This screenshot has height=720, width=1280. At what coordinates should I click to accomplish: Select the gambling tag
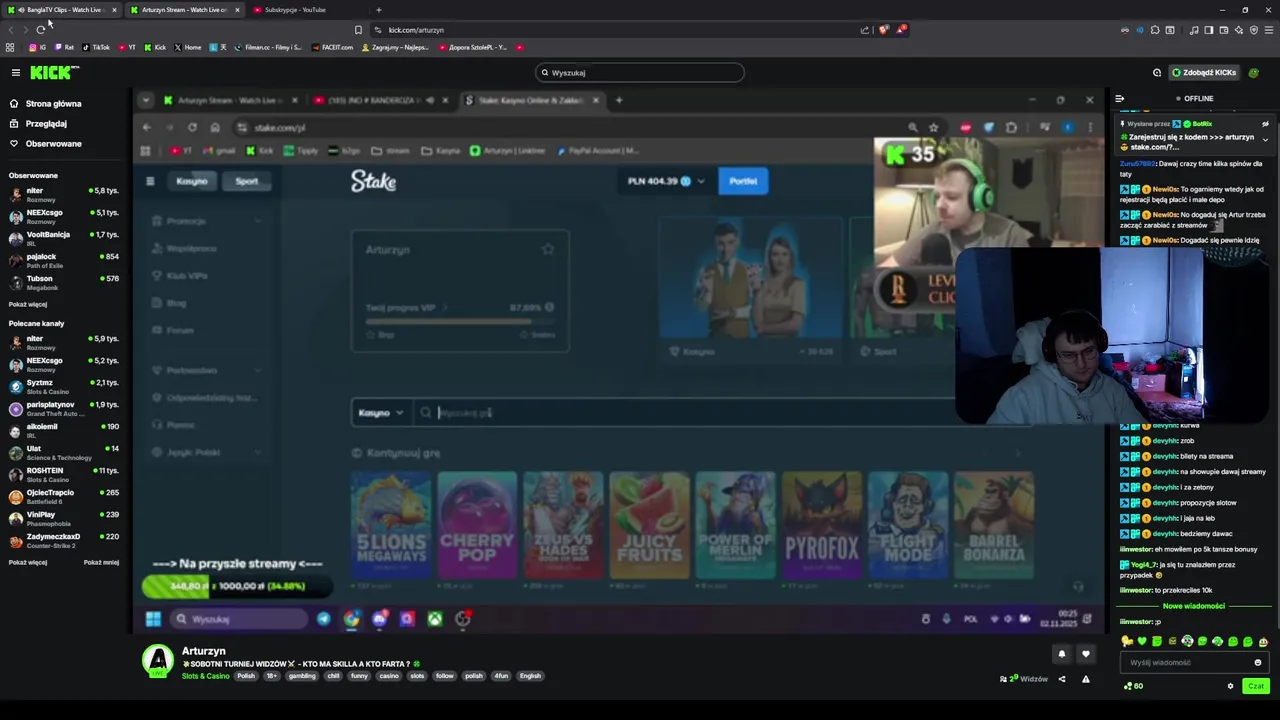point(302,676)
